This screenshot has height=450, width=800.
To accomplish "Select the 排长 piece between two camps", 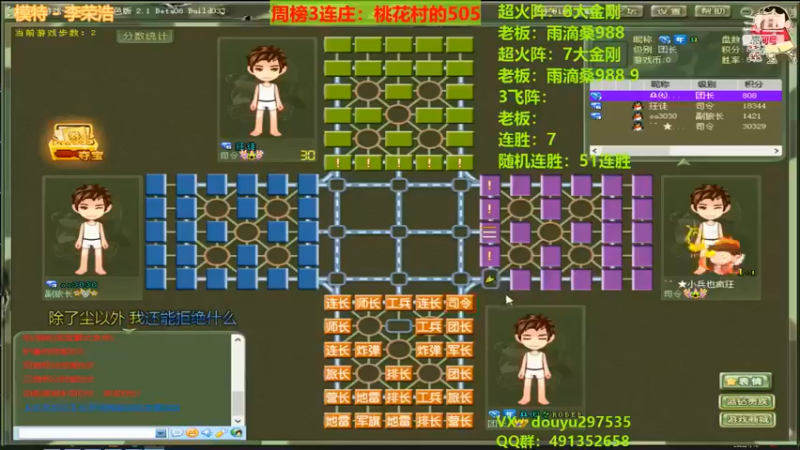I will coord(398,374).
